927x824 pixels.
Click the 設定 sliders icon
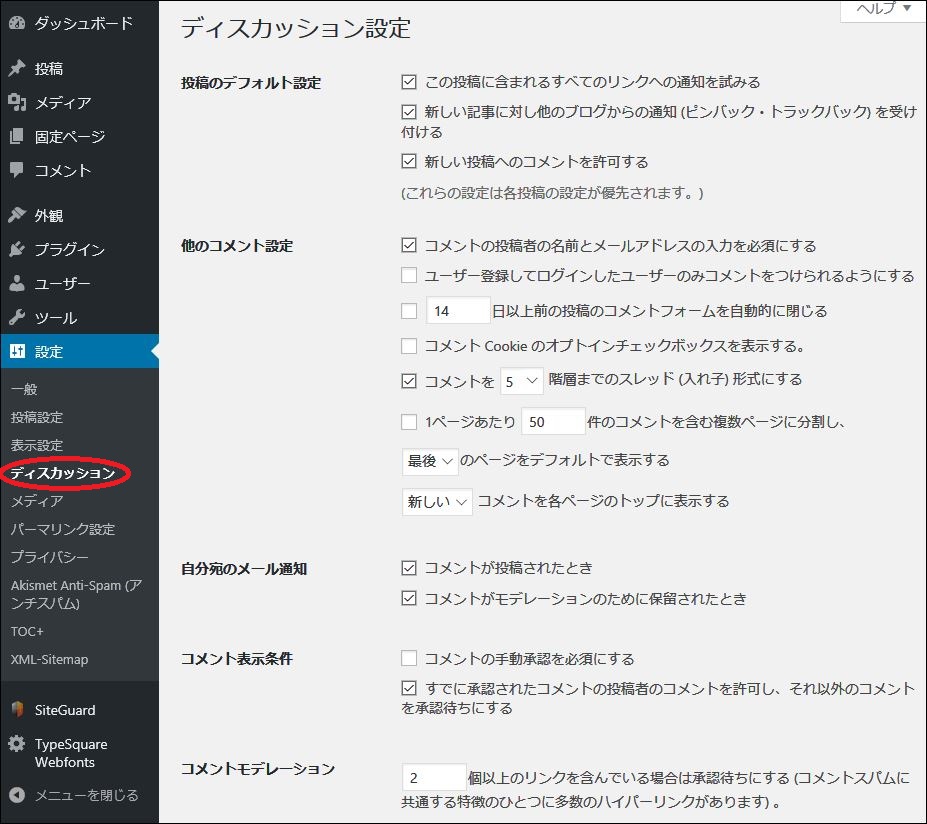click(x=17, y=351)
